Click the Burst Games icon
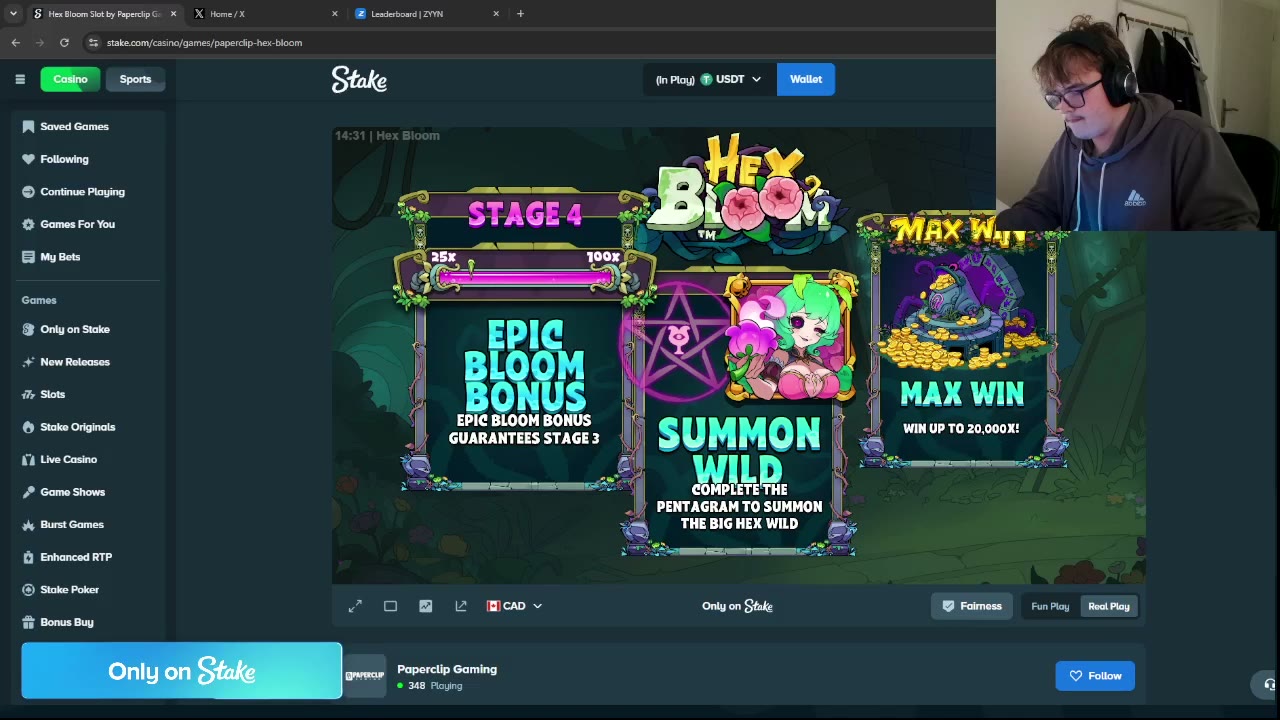Image resolution: width=1280 pixels, height=720 pixels. [28, 524]
